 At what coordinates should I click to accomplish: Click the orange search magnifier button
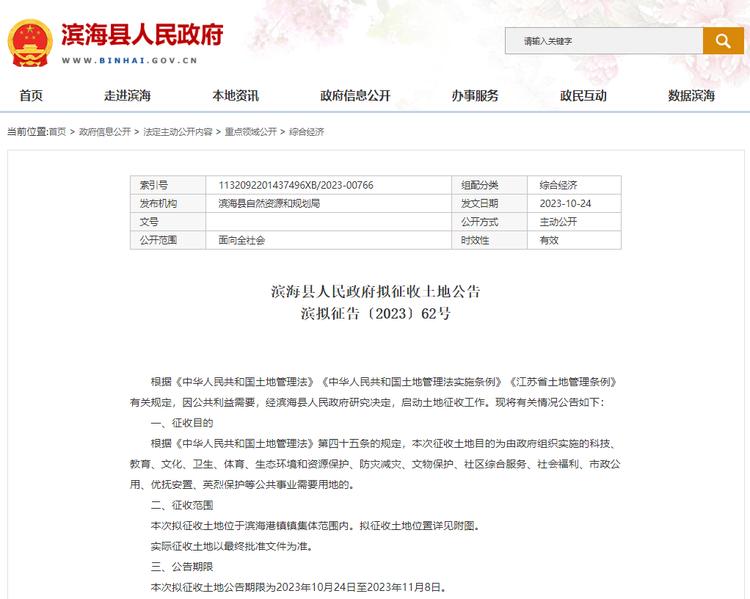click(x=723, y=41)
